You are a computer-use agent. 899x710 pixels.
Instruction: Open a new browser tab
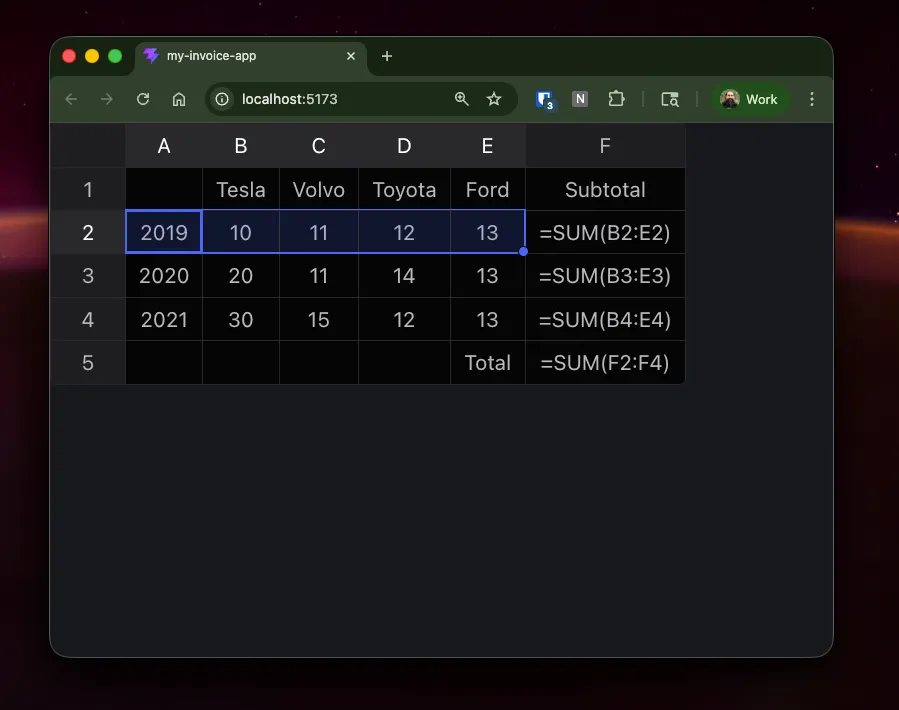coord(387,56)
